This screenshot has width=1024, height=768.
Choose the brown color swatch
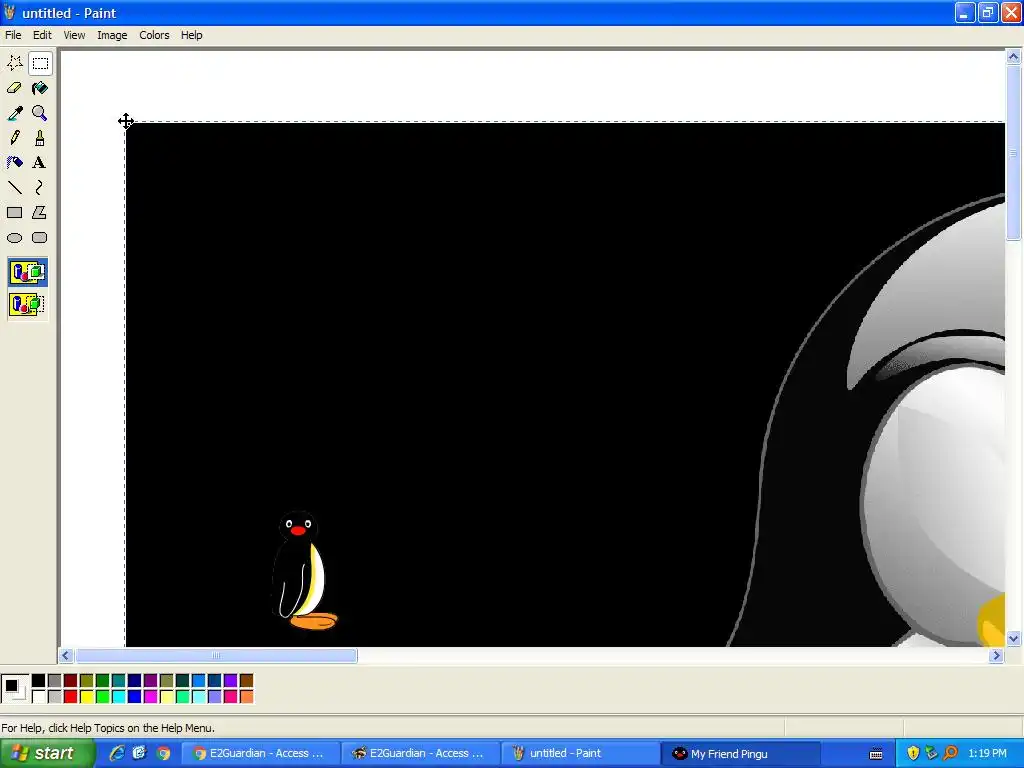tap(246, 681)
